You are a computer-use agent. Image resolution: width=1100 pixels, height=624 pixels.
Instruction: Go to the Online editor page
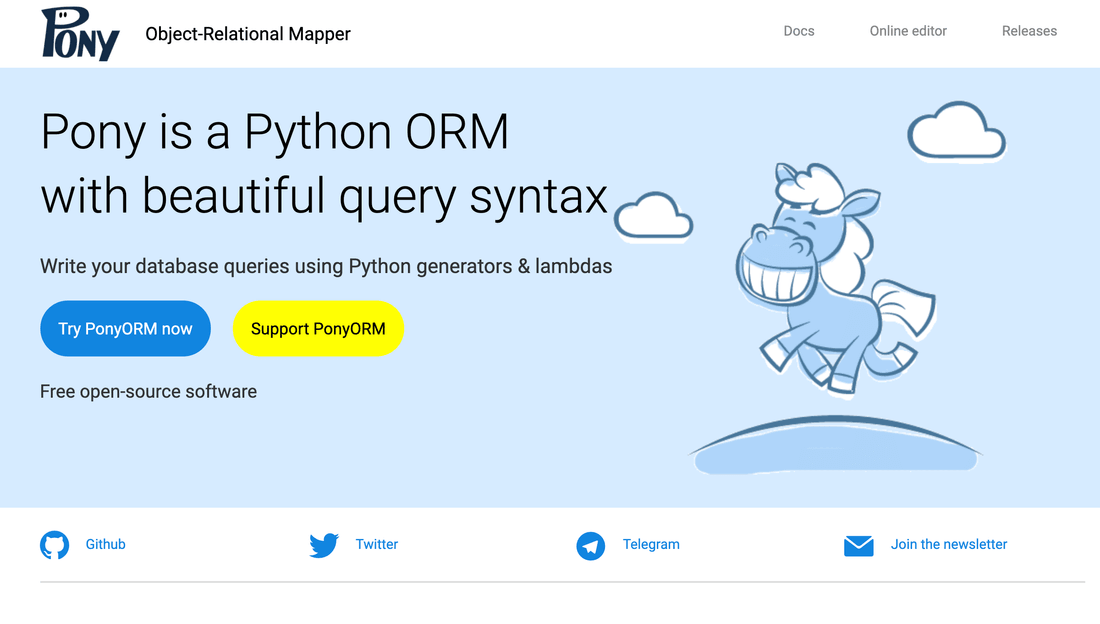908,31
